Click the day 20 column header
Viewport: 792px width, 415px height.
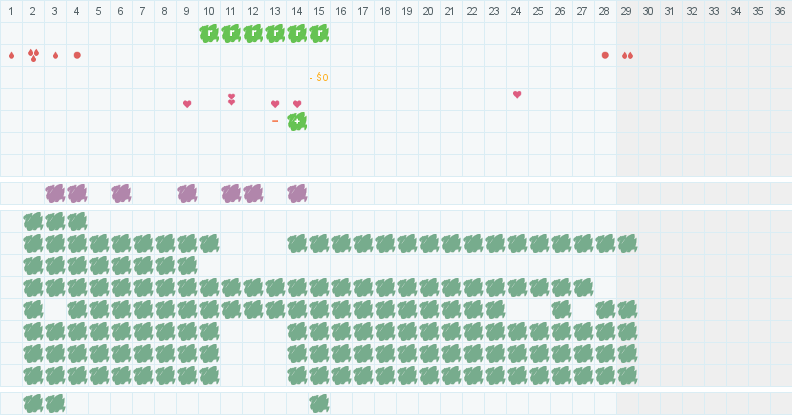[428, 11]
